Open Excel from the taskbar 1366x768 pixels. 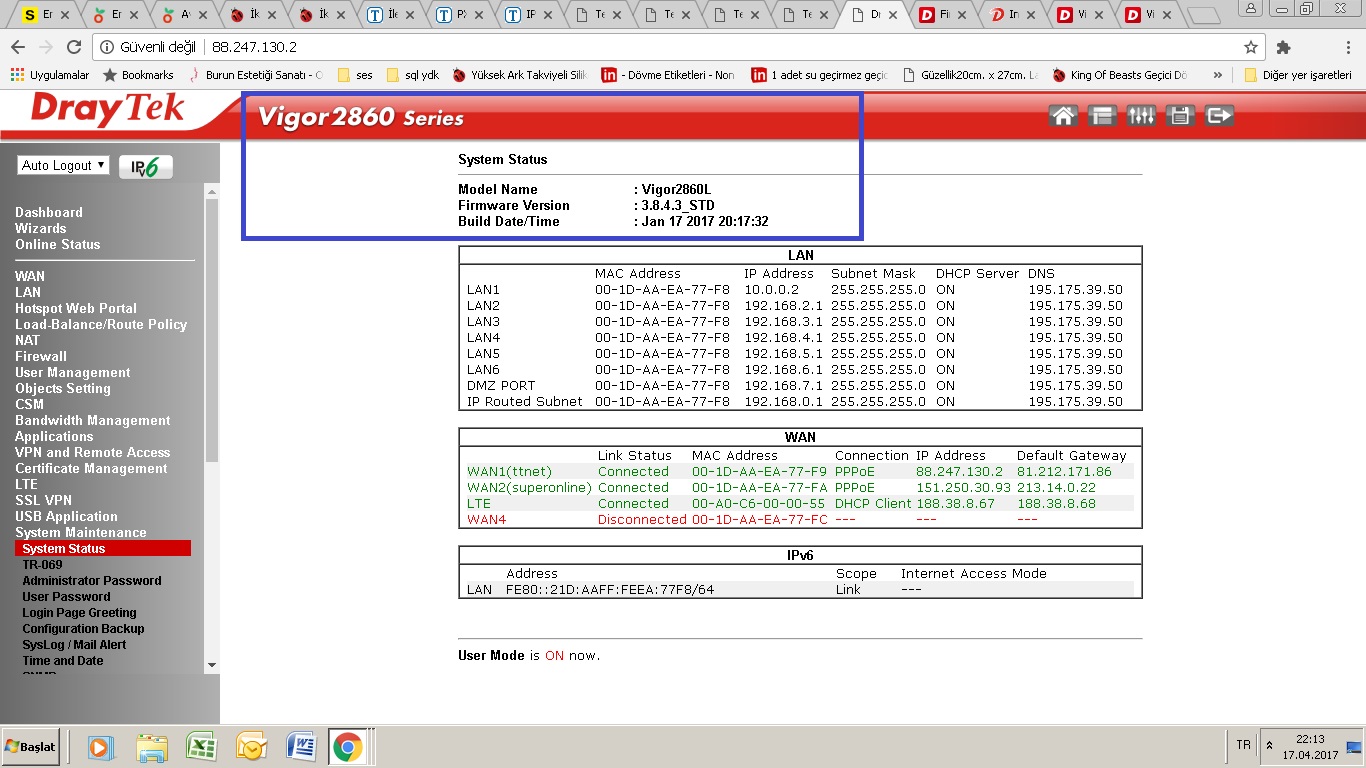coord(202,746)
